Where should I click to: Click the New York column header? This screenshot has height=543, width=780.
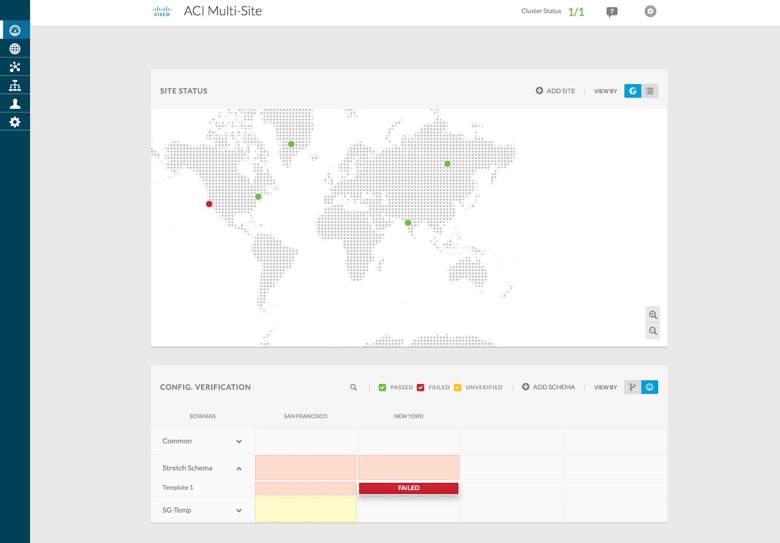click(x=408, y=416)
